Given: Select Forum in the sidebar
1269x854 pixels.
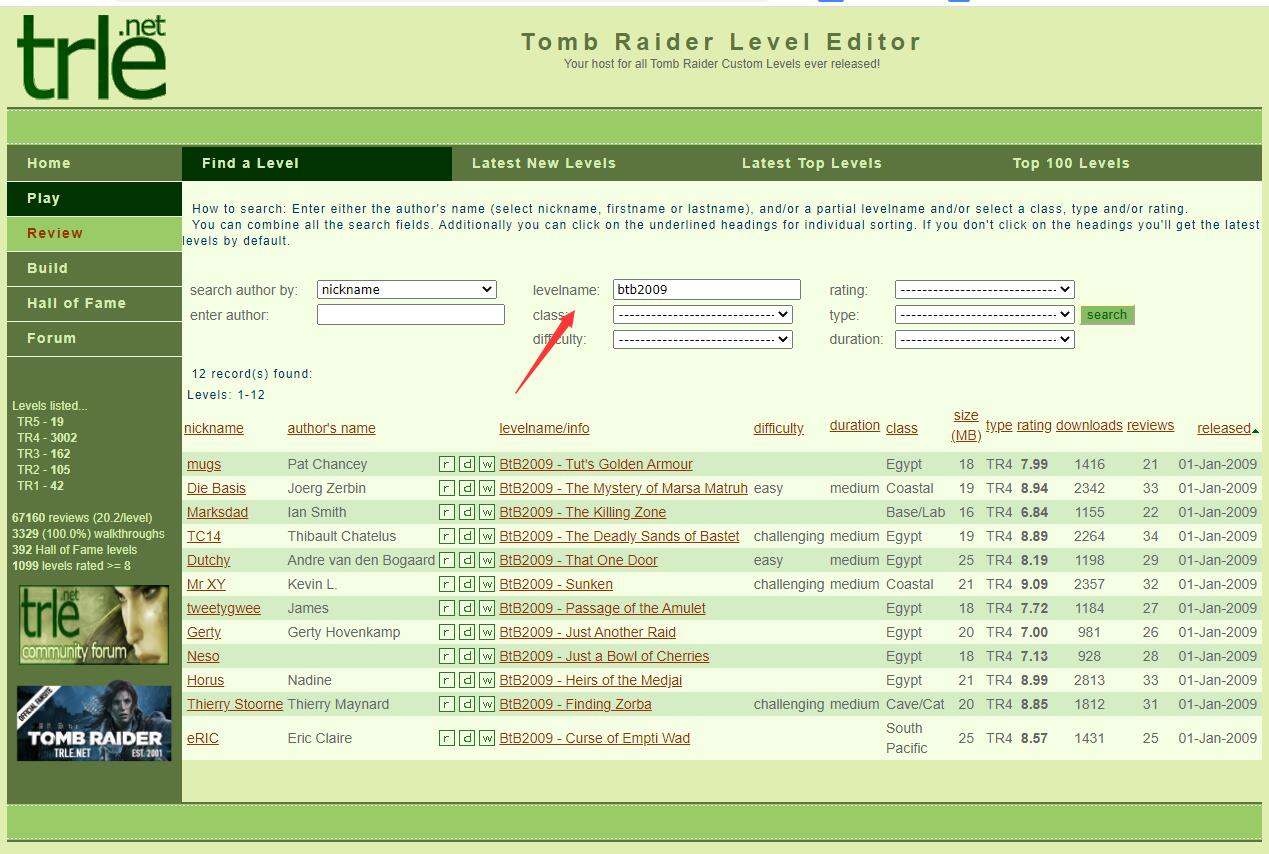Looking at the screenshot, I should [x=94, y=338].
